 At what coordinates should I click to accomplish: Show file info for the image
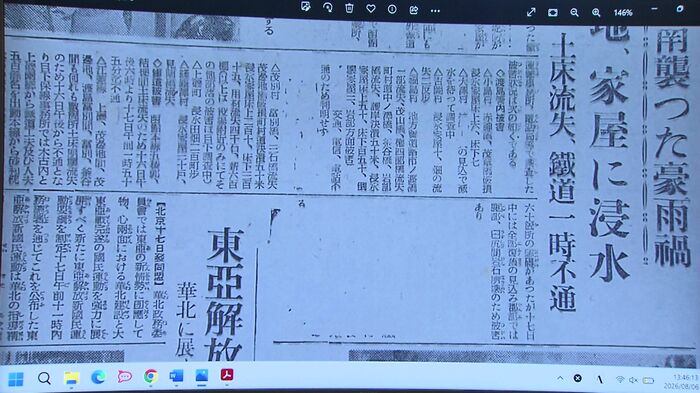tap(392, 9)
